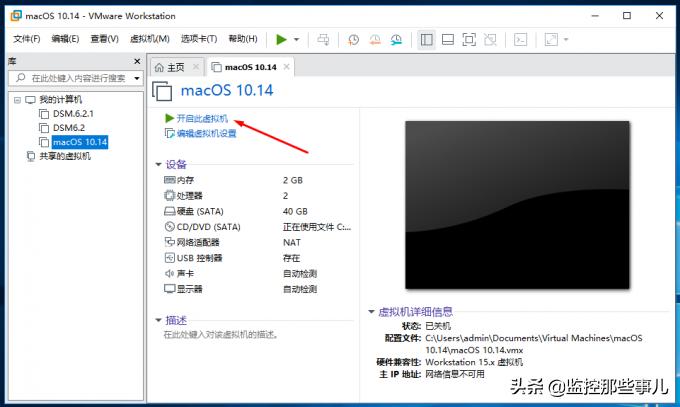Click the NAT network adapter value
This screenshot has height=407, width=680.
(x=291, y=243)
